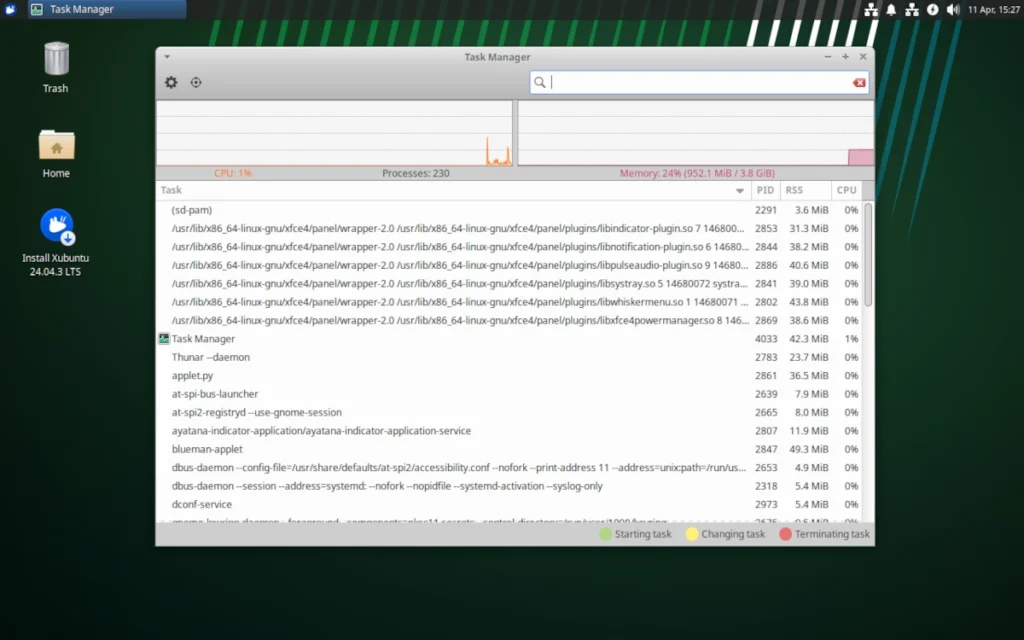Open the power manager panel icon
1024x640 pixels.
tap(933, 9)
